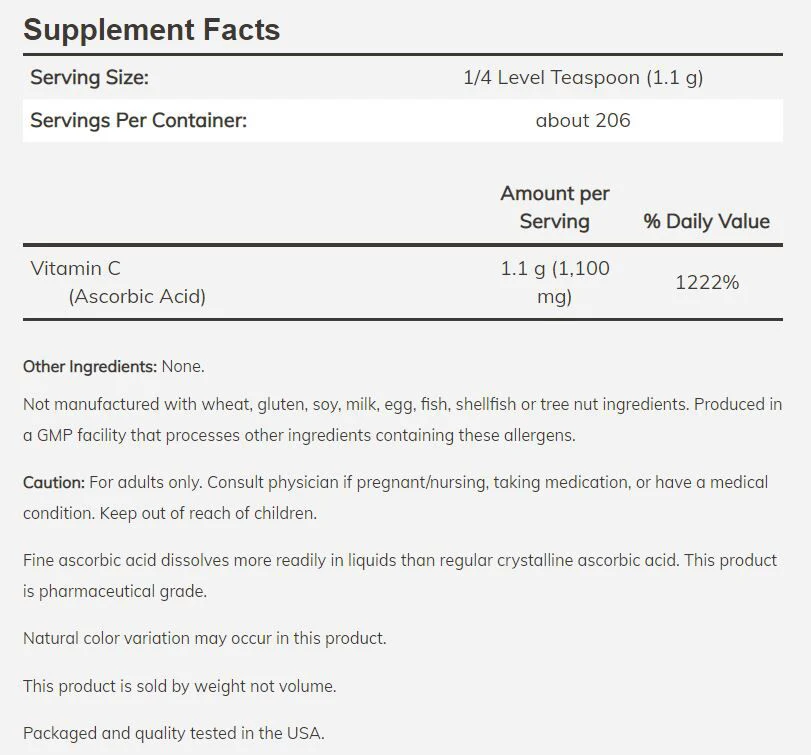Click the Keep out of reach of children text
The width and height of the screenshot is (811, 755).
pos(208,514)
